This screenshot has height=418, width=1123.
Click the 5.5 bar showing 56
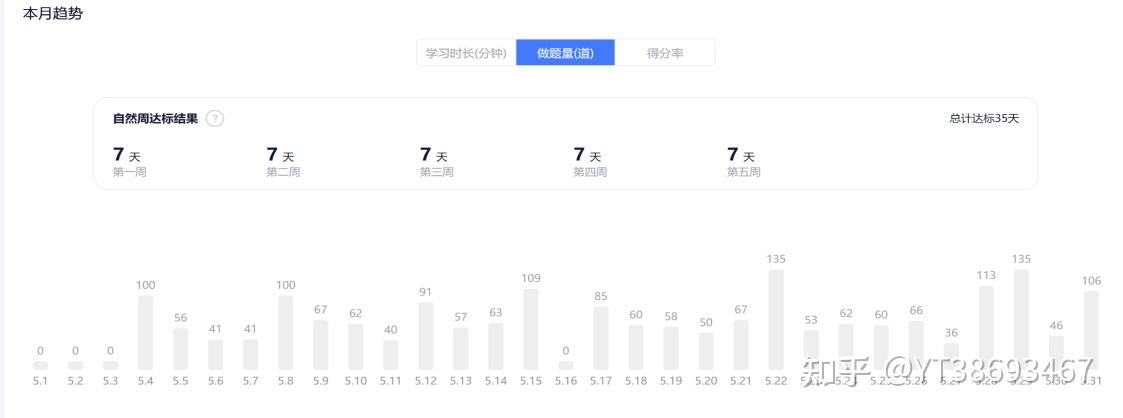[180, 348]
